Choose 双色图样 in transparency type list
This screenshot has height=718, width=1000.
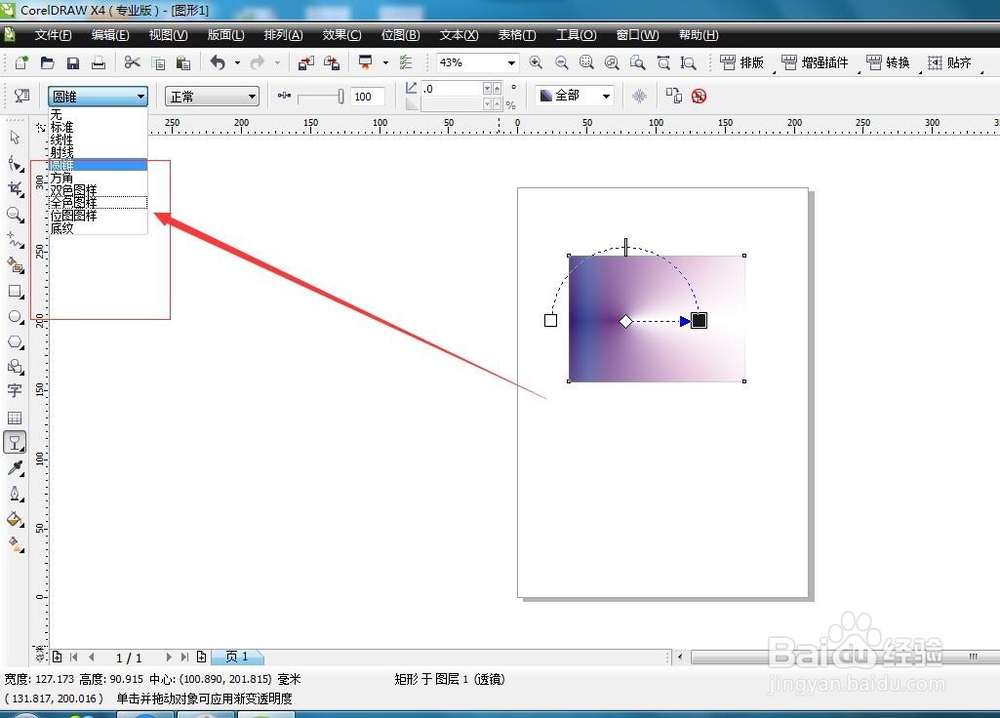pos(98,190)
